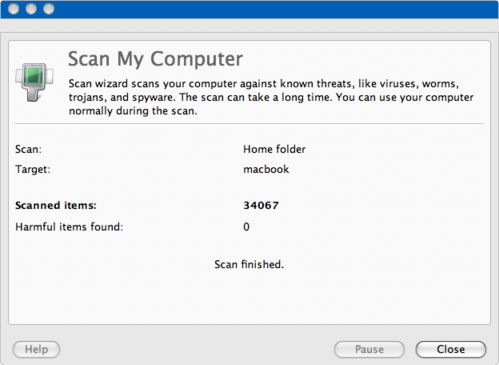Open Help for the scan wizard
The height and width of the screenshot is (365, 499).
(36, 349)
